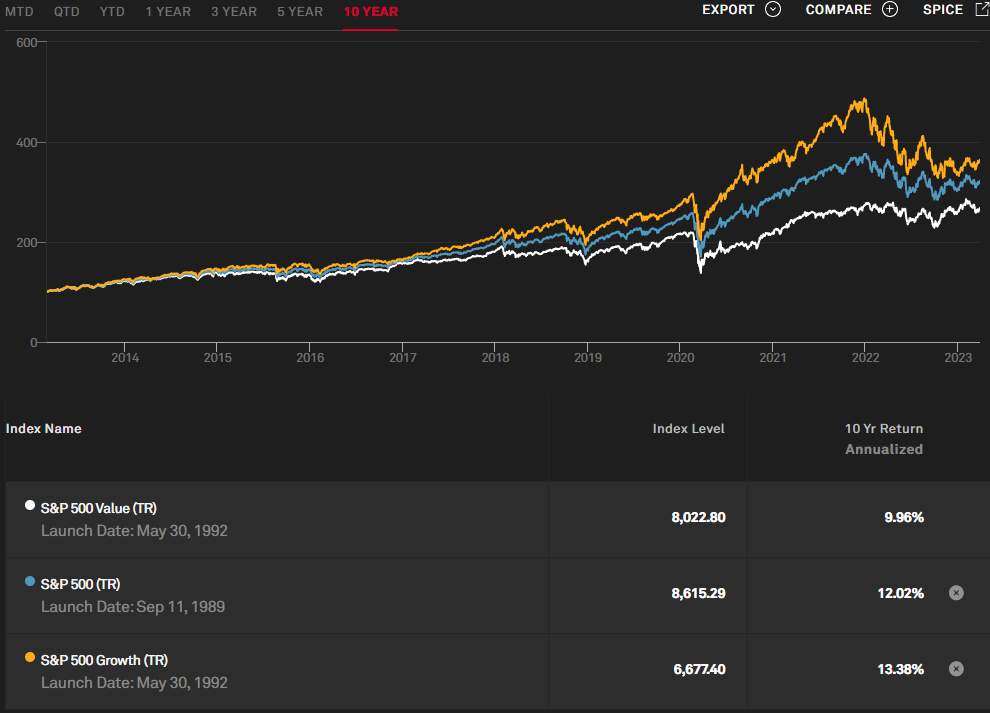Open the SPICE link
Screen dimensions: 990x713
pyautogui.click(x=943, y=9)
